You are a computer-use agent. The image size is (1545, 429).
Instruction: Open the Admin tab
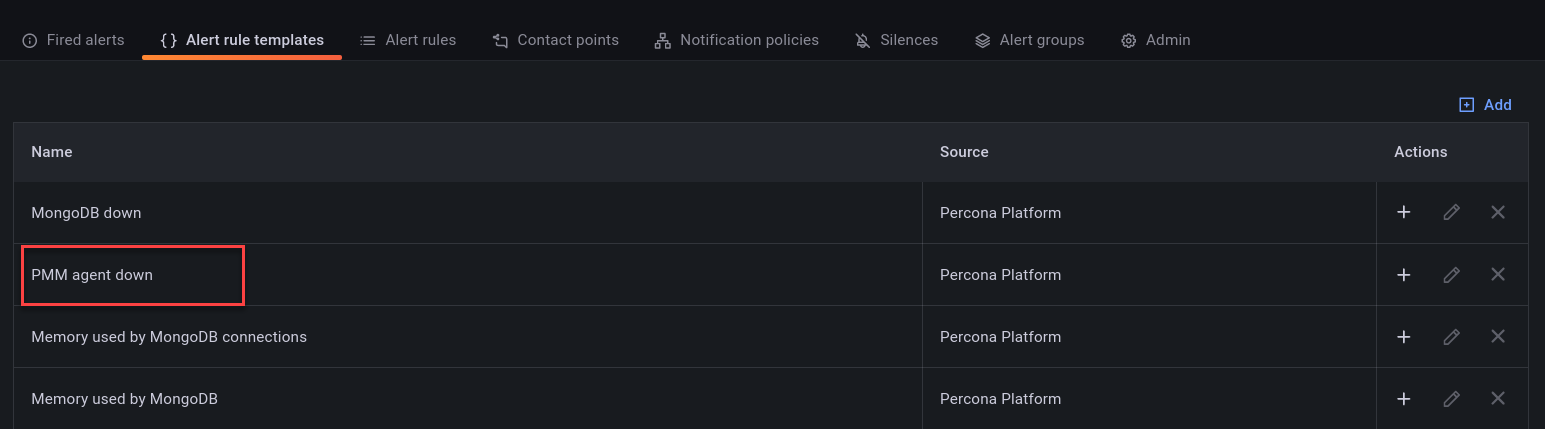[x=1156, y=40]
